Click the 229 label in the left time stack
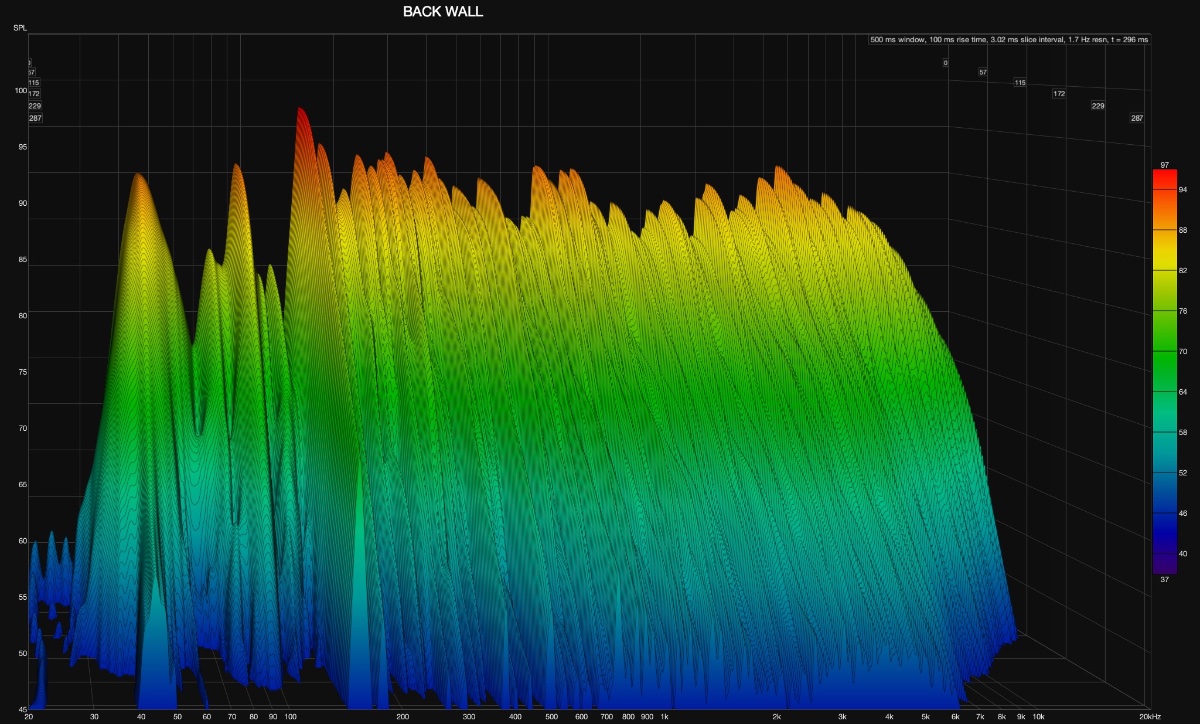Image resolution: width=1200 pixels, height=724 pixels. [x=35, y=106]
